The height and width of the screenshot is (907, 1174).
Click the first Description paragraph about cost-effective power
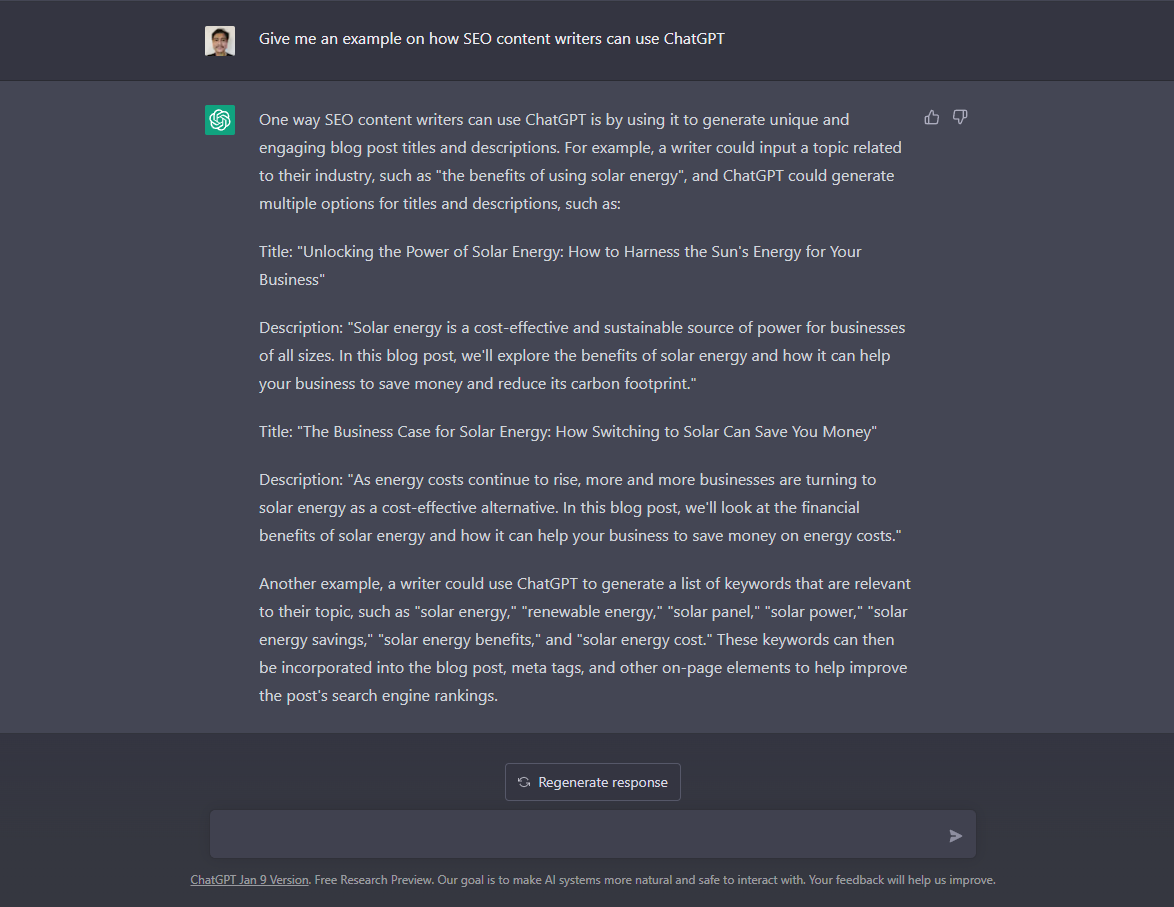tap(582, 356)
